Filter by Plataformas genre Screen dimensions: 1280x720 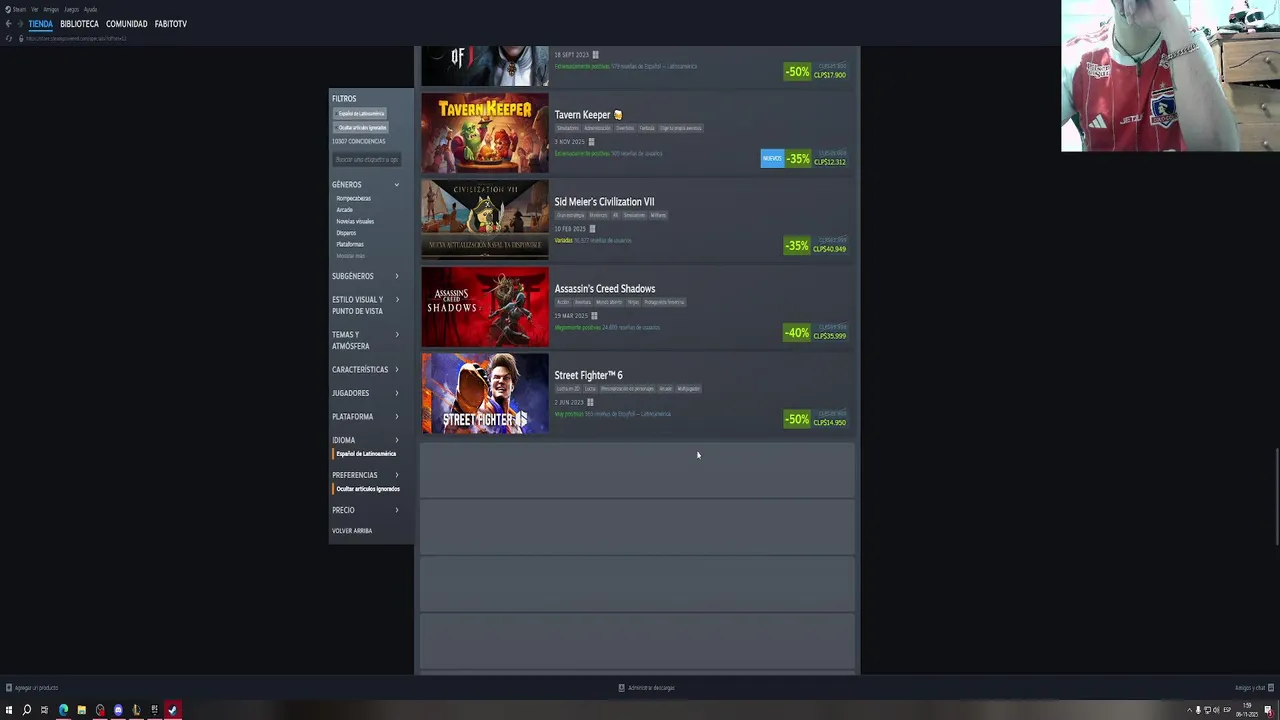(x=350, y=244)
